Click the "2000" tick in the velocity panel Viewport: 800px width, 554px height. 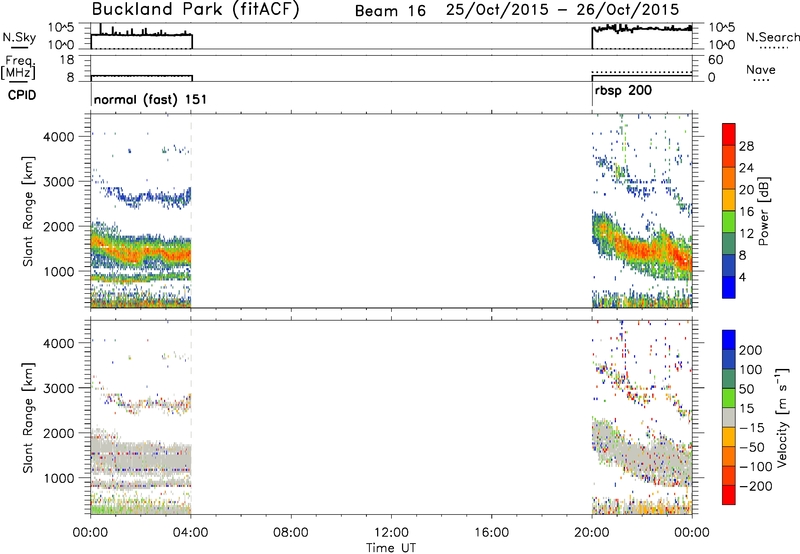pos(58,433)
